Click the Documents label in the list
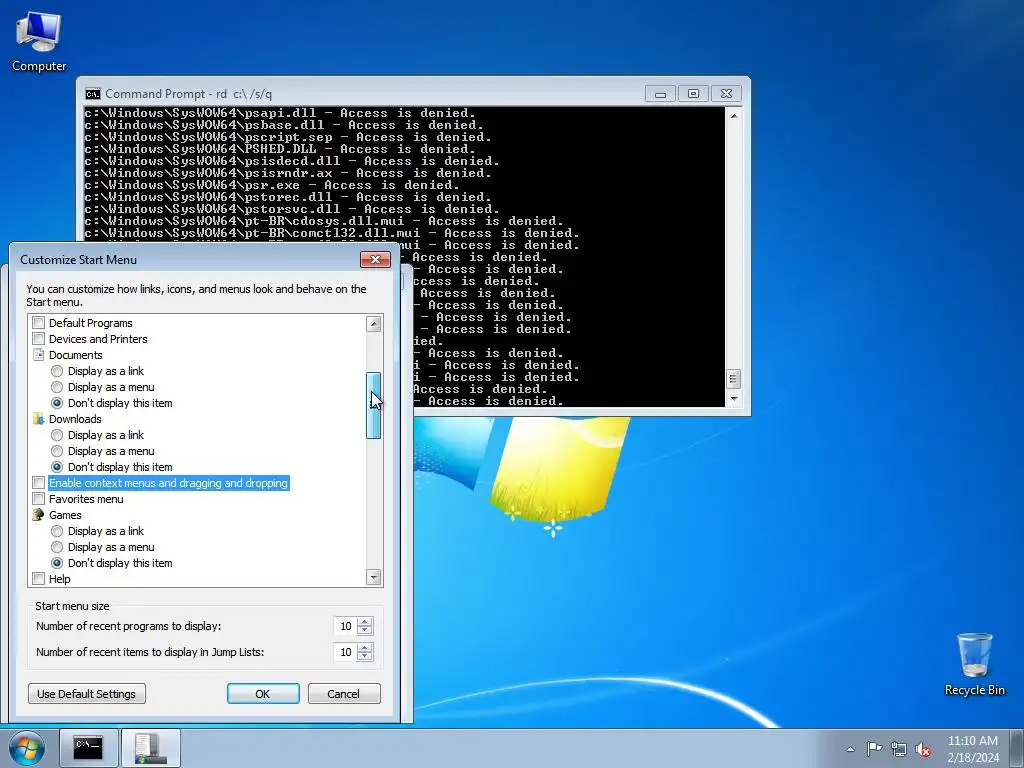Viewport: 1024px width, 768px height. (x=76, y=355)
